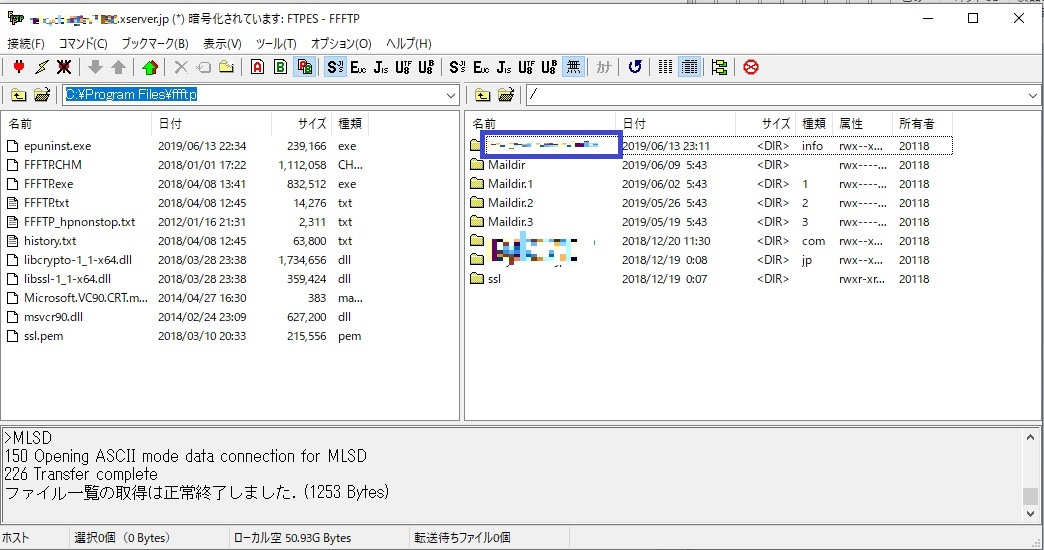Viewport: 1044px width, 550px height.
Task: Select FFFTP.CHM in local list
Action: click(x=53, y=165)
